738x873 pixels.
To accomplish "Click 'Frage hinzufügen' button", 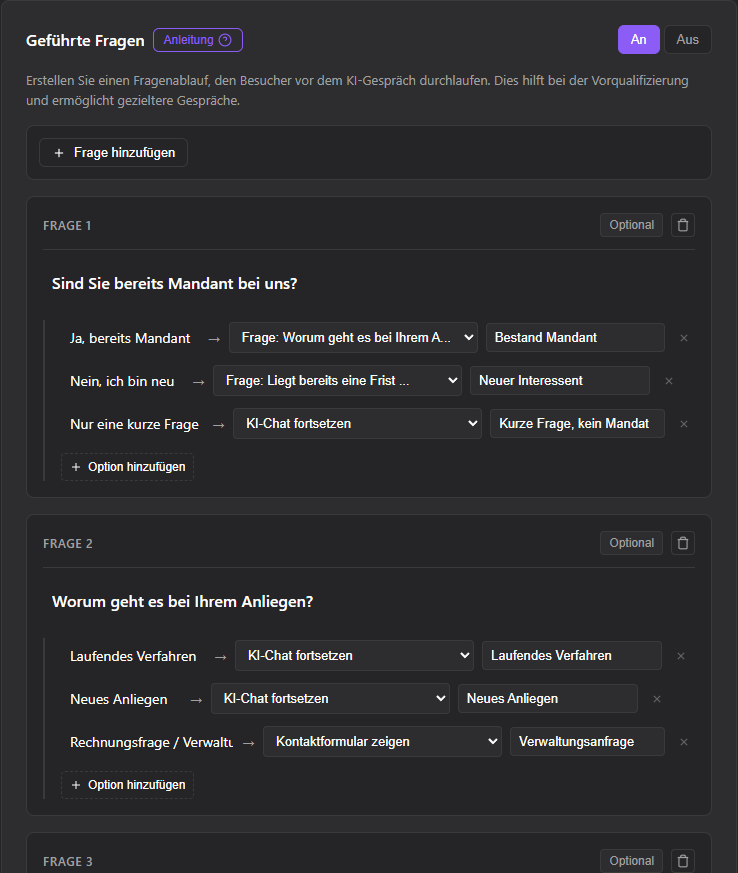I will click(113, 153).
